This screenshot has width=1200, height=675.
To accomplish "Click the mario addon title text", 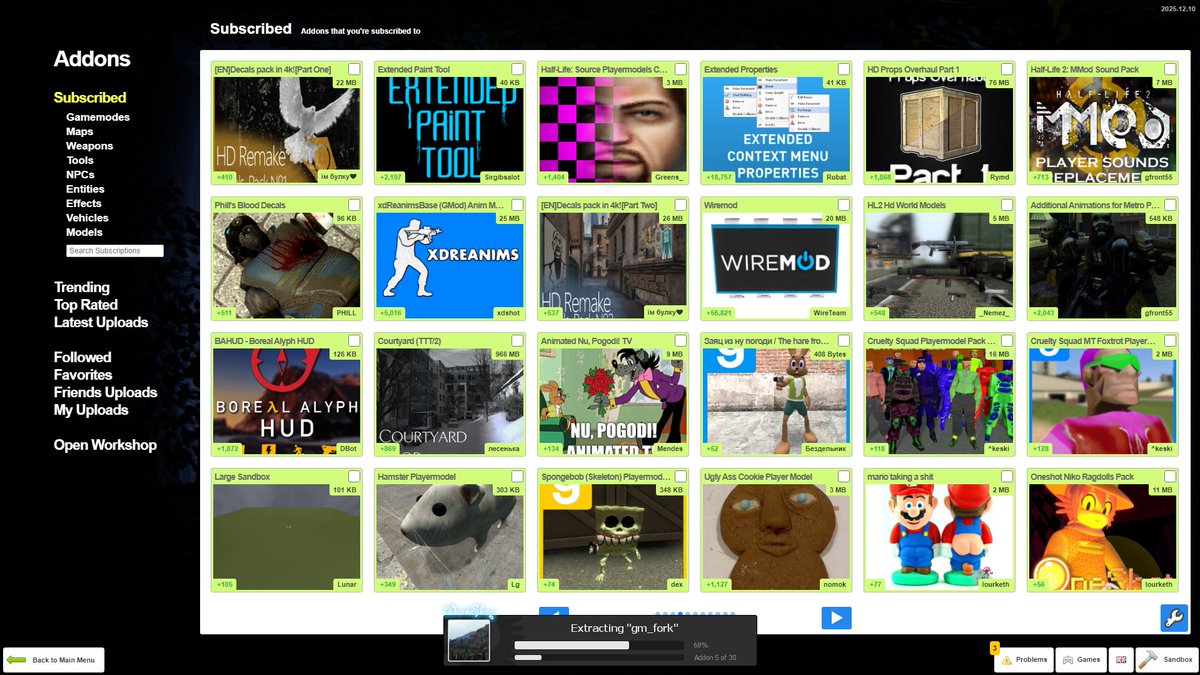I will (x=900, y=477).
